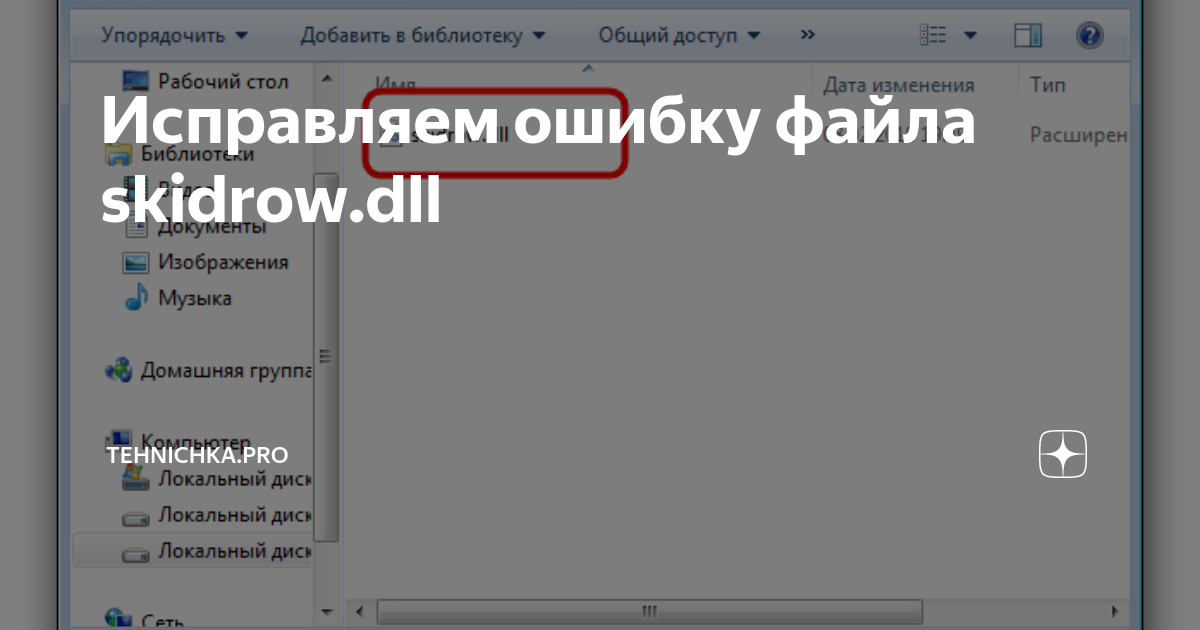This screenshot has height=630, width=1200.
Task: Open the Общий доступ menu
Action: point(679,36)
